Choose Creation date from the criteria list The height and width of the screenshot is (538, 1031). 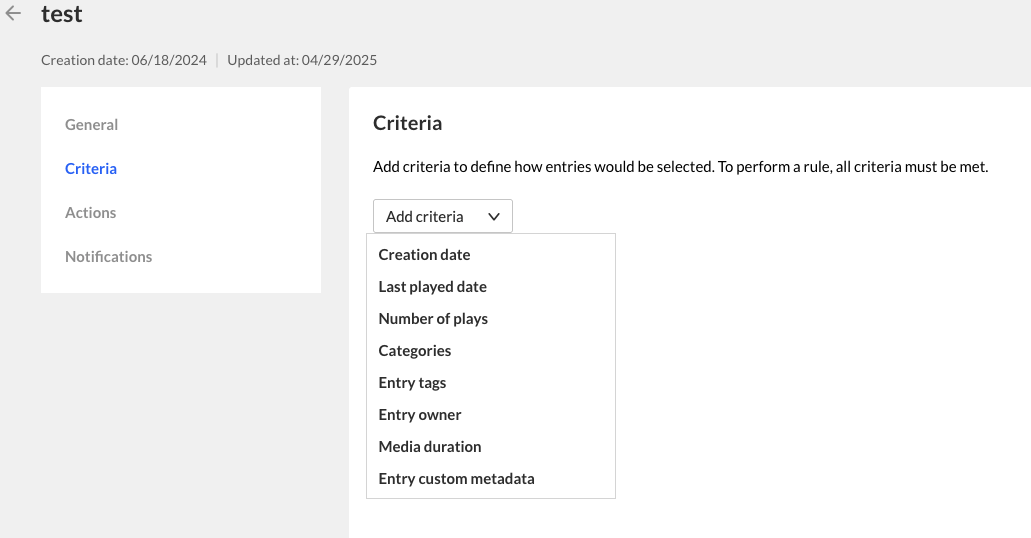coord(424,255)
